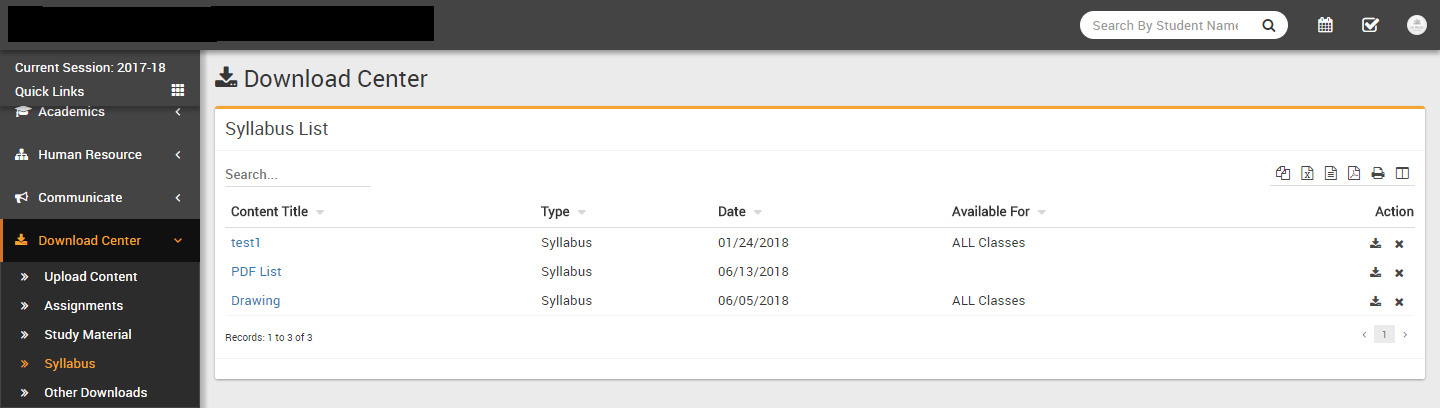1440x408 pixels.
Task: Open the calendar icon in header
Action: coord(1325,25)
